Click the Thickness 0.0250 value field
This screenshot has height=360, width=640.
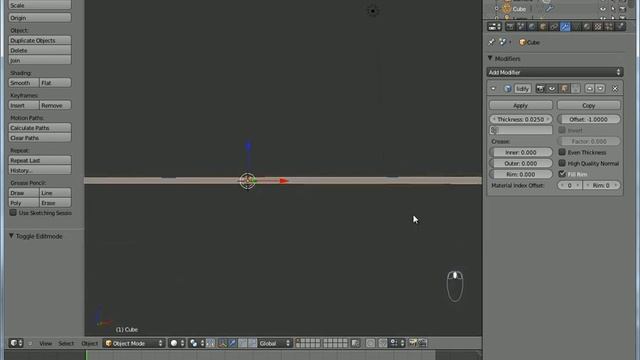[x=520, y=119]
